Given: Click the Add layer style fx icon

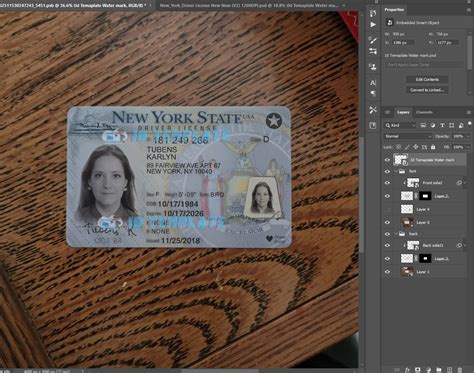Looking at the screenshot, I should (x=407, y=370).
